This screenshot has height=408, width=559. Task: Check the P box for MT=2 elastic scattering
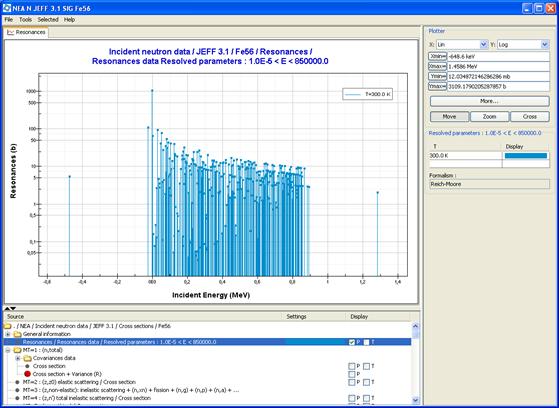point(352,382)
